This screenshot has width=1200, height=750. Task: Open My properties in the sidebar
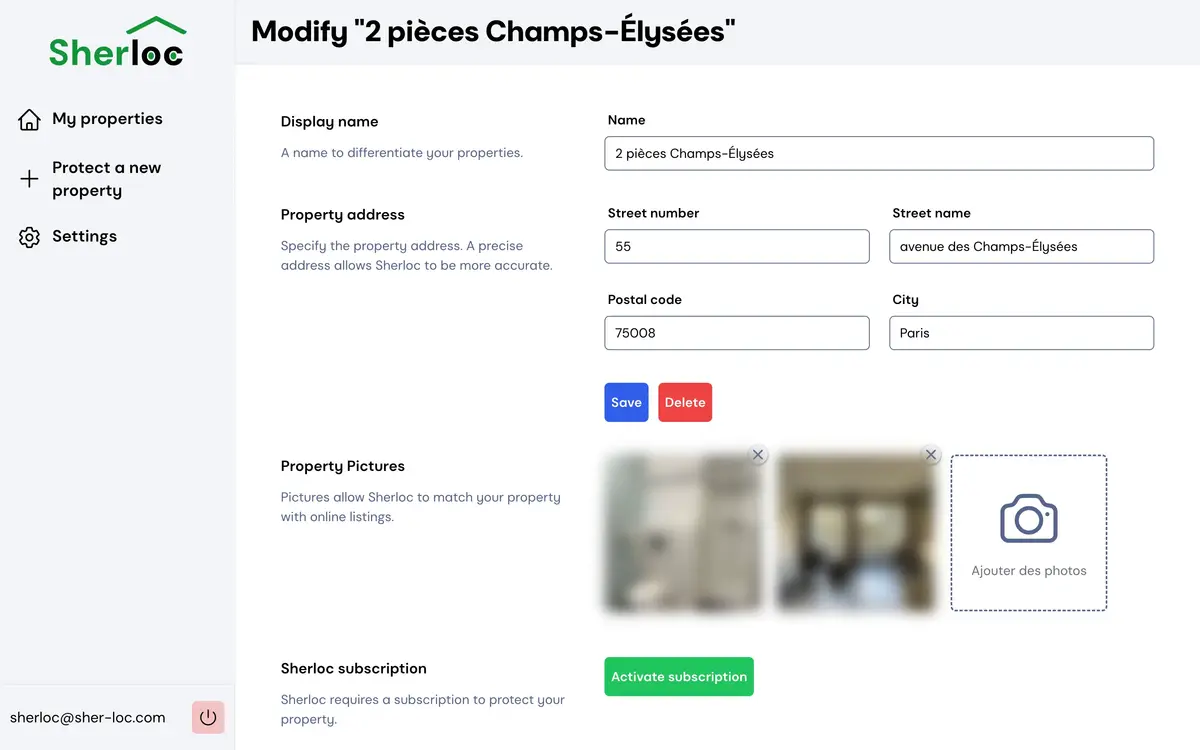pos(107,119)
